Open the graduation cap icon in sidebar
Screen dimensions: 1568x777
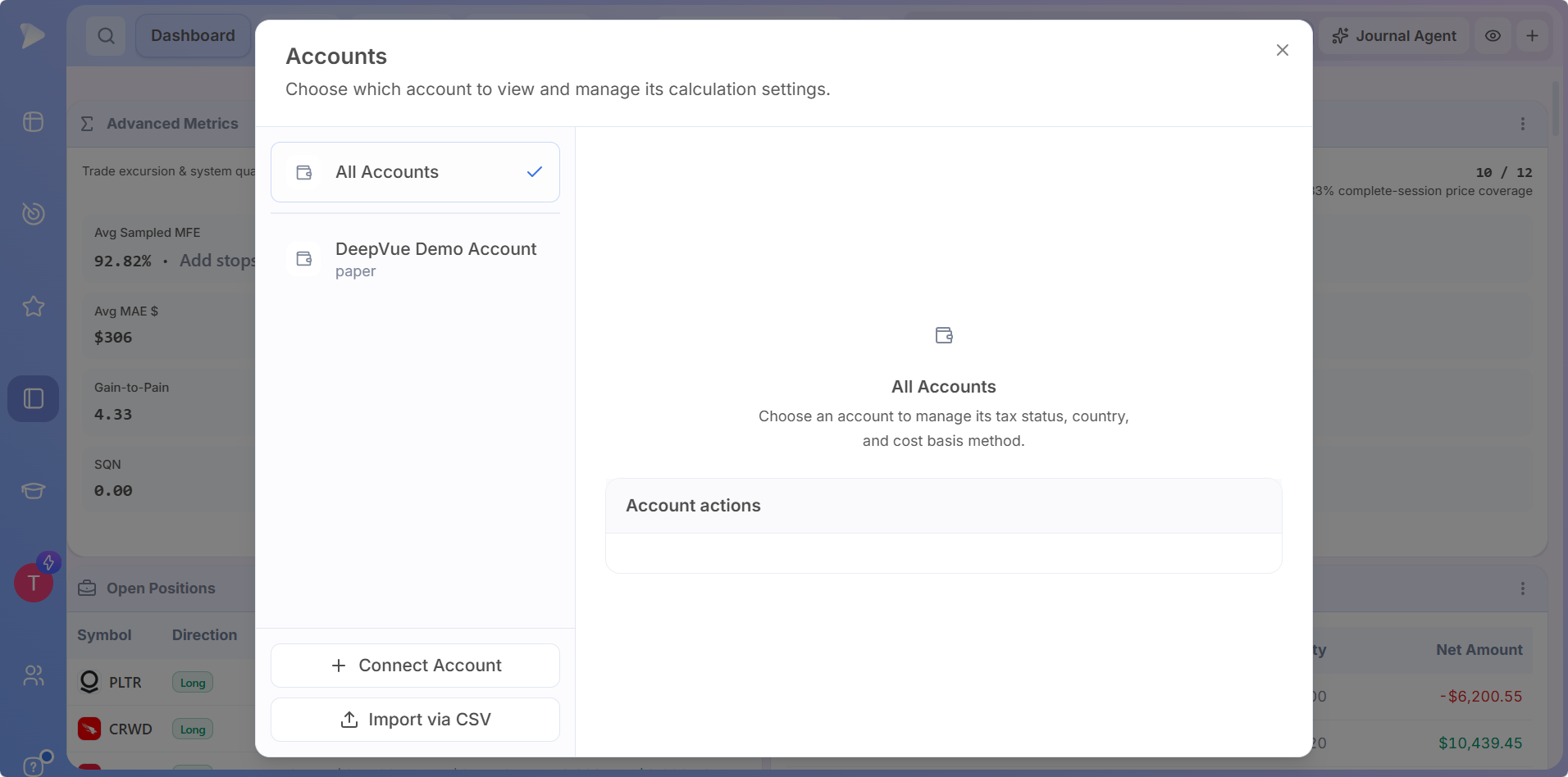point(33,490)
